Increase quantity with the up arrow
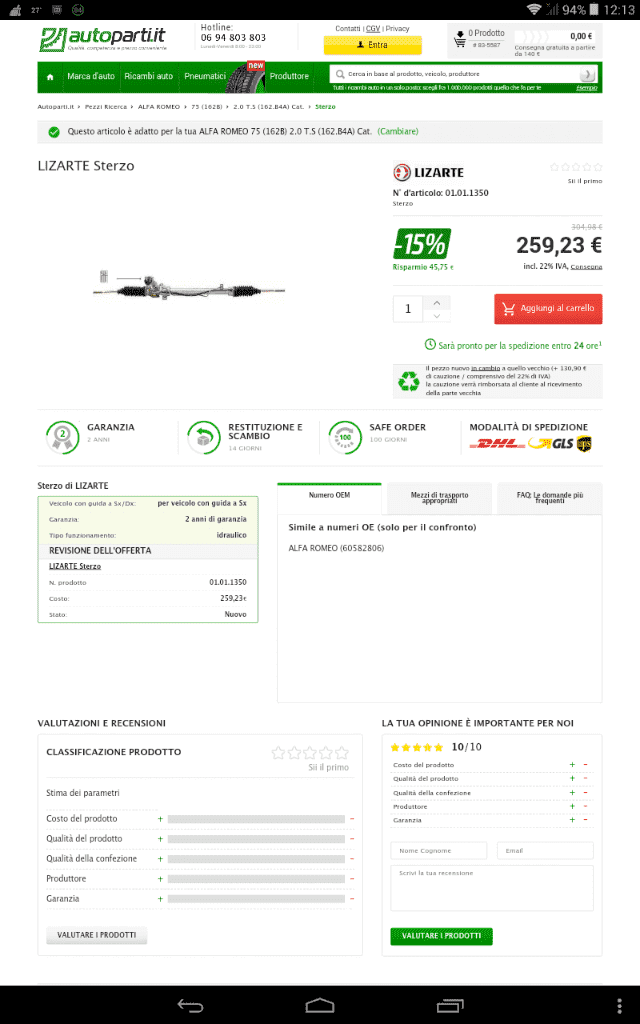The image size is (640, 1024). click(437, 302)
